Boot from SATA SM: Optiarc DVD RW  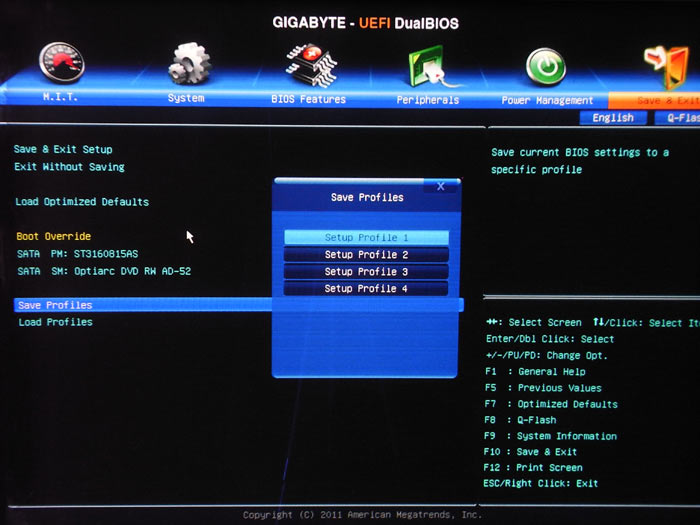point(104,271)
